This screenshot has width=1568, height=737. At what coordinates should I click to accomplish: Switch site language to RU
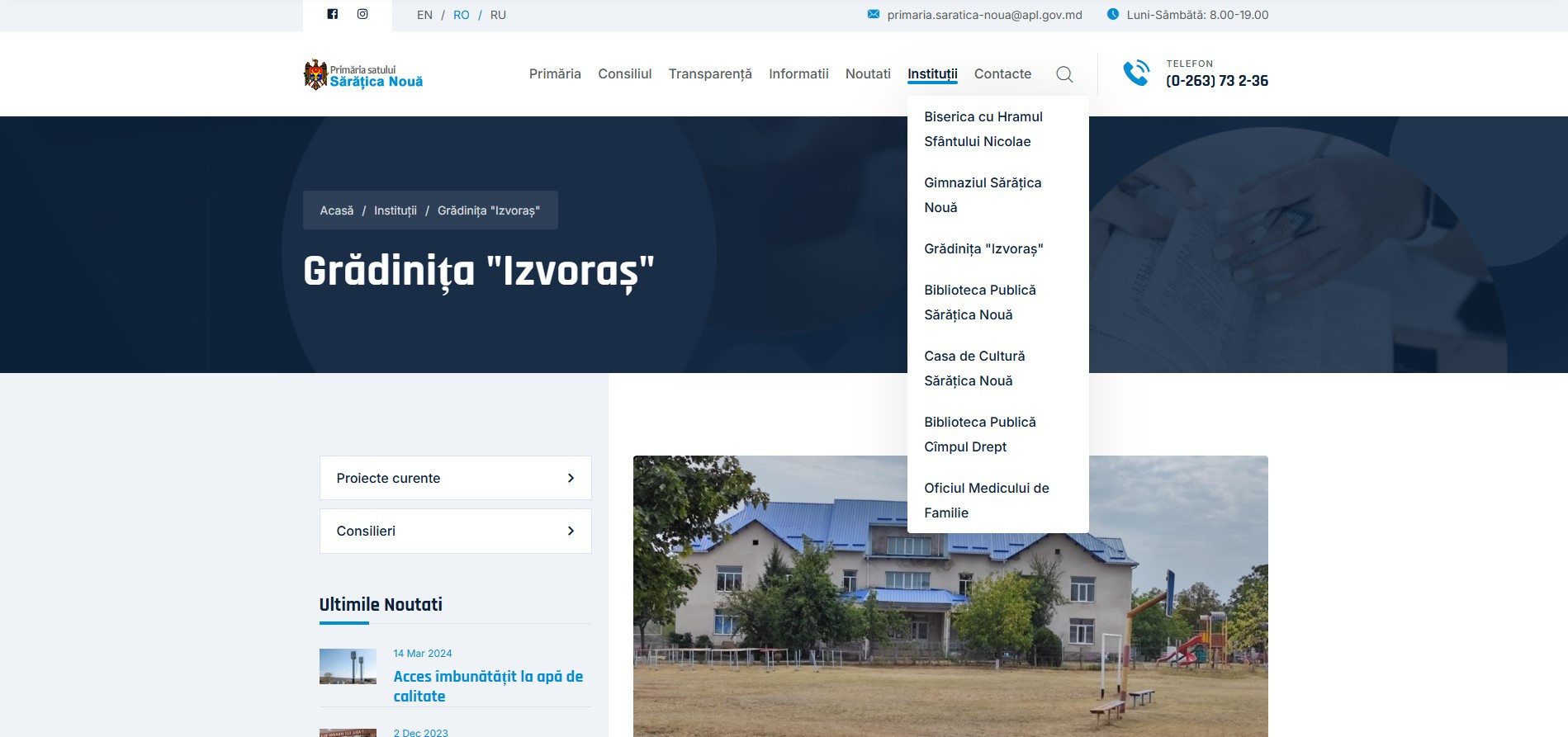tap(498, 15)
